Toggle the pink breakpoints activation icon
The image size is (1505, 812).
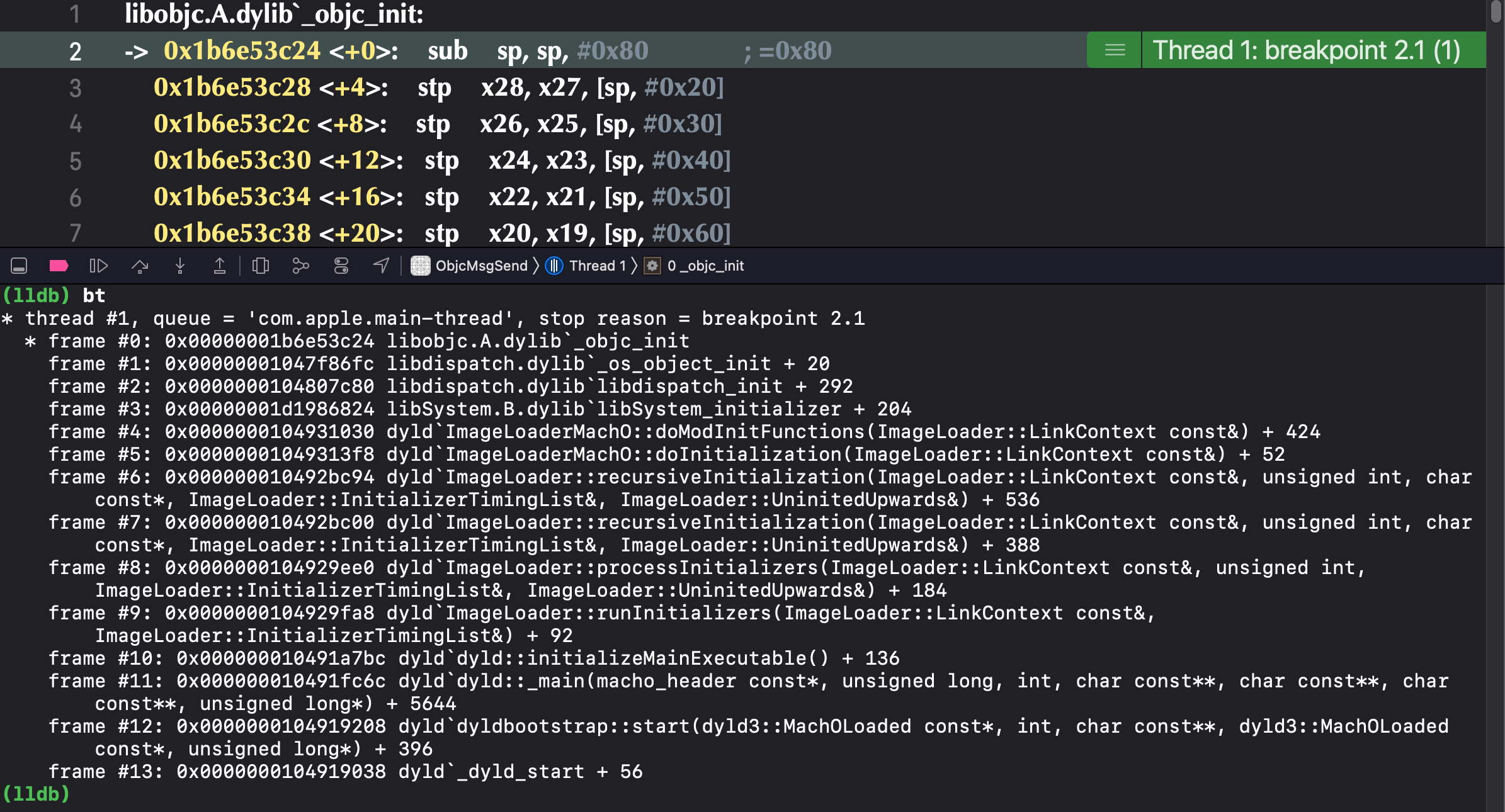(x=59, y=266)
